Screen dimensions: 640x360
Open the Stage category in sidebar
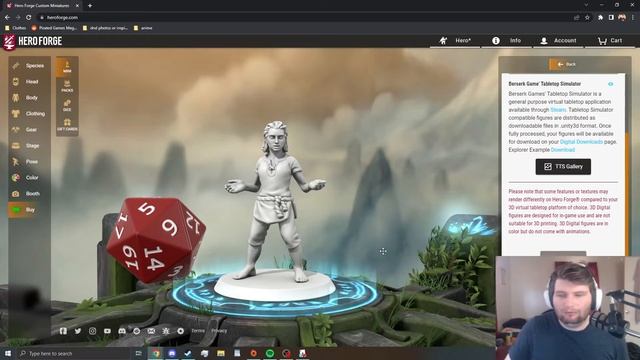click(x=29, y=145)
